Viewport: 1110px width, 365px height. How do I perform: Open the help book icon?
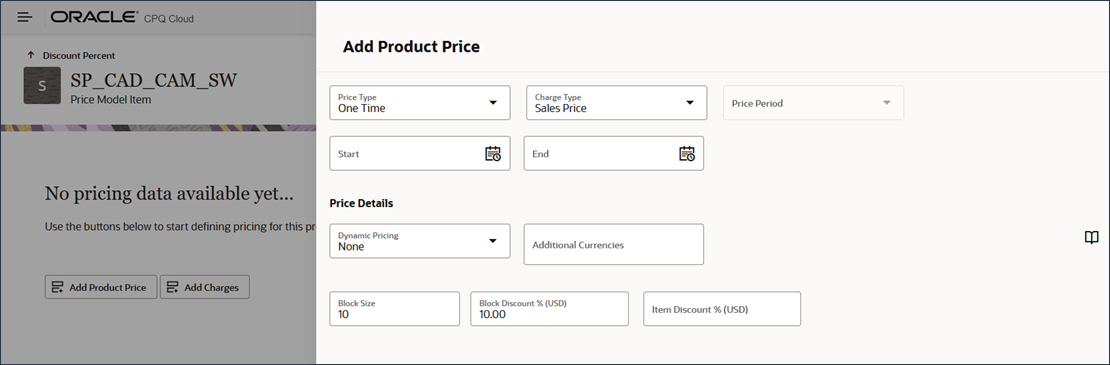tap(1092, 238)
